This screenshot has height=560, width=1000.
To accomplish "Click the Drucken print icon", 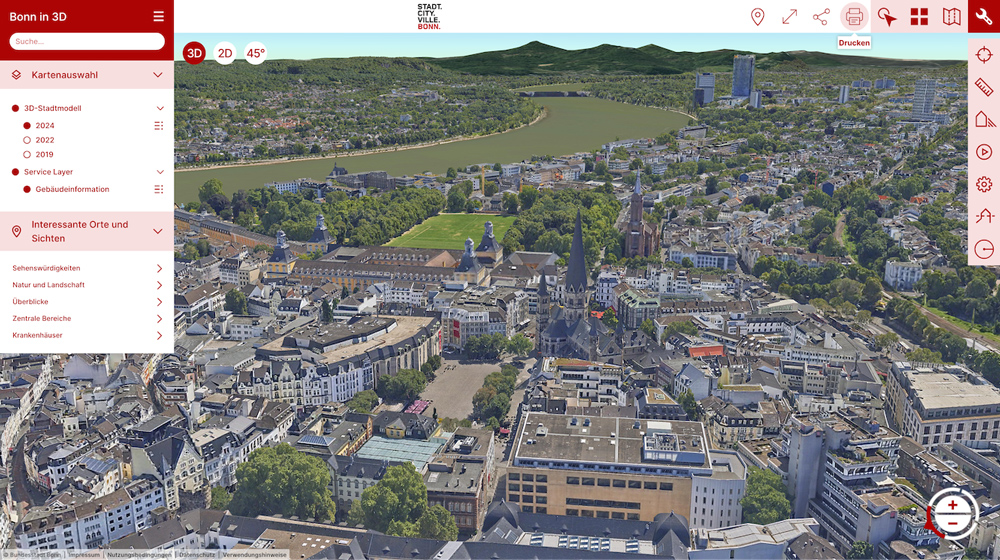I will coord(854,17).
